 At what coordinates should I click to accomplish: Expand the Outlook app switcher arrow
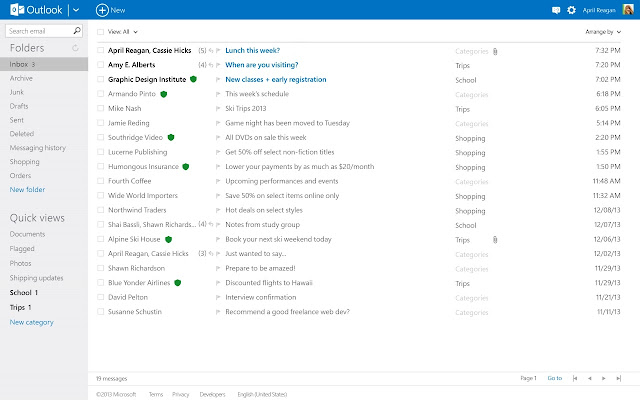[76, 9]
